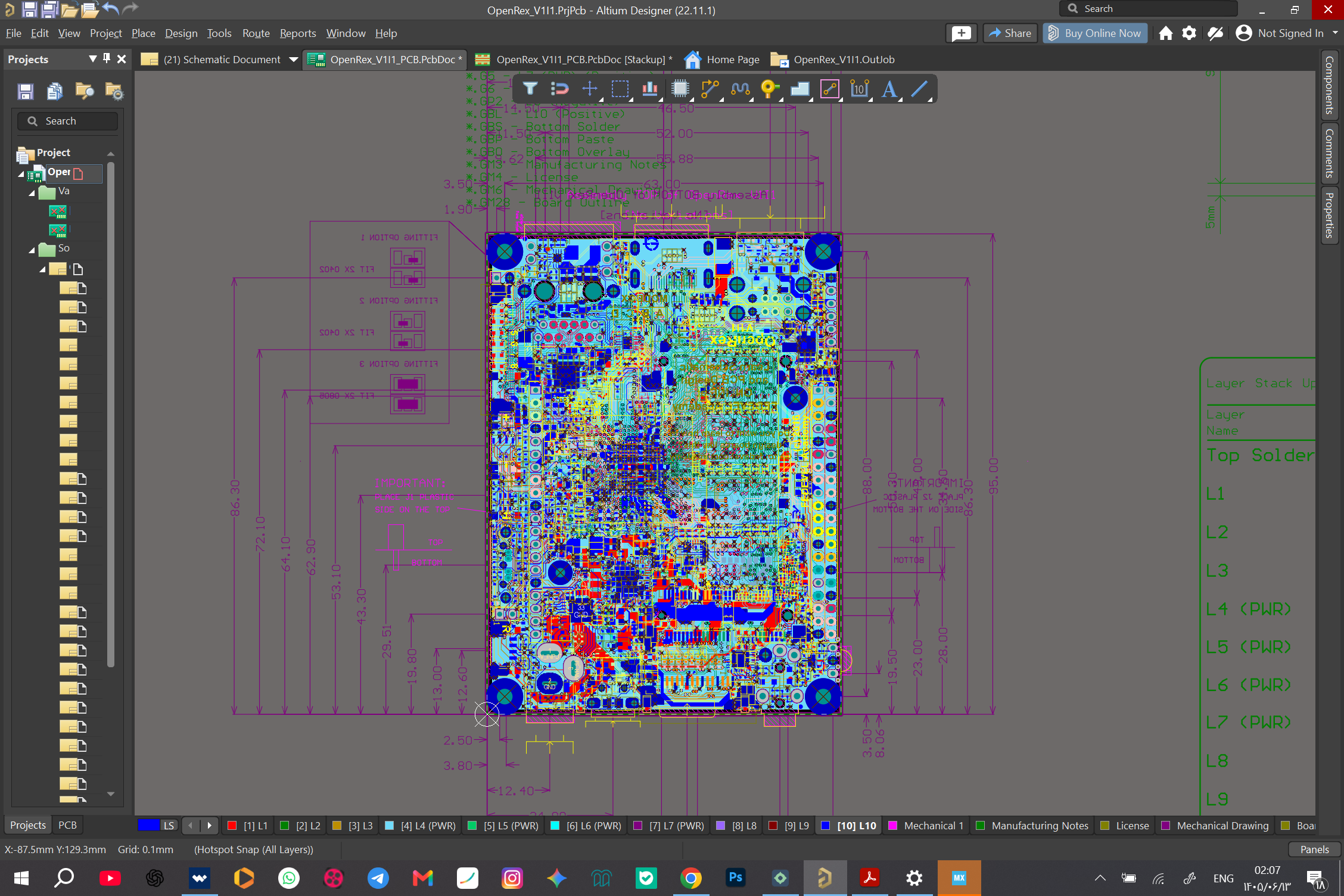
Task: Click the LS layer set button
Action: click(169, 826)
